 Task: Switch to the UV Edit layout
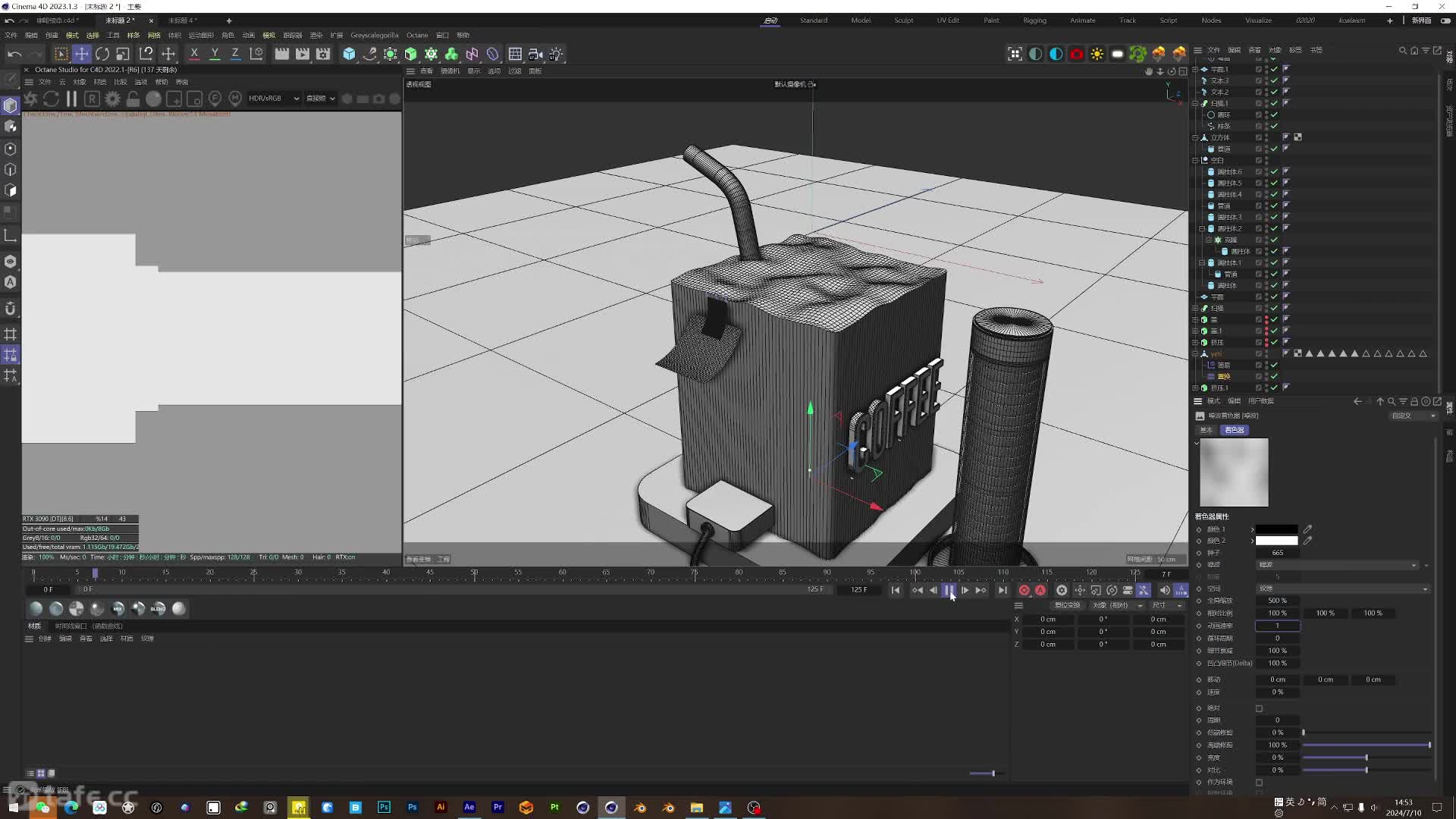point(948,20)
